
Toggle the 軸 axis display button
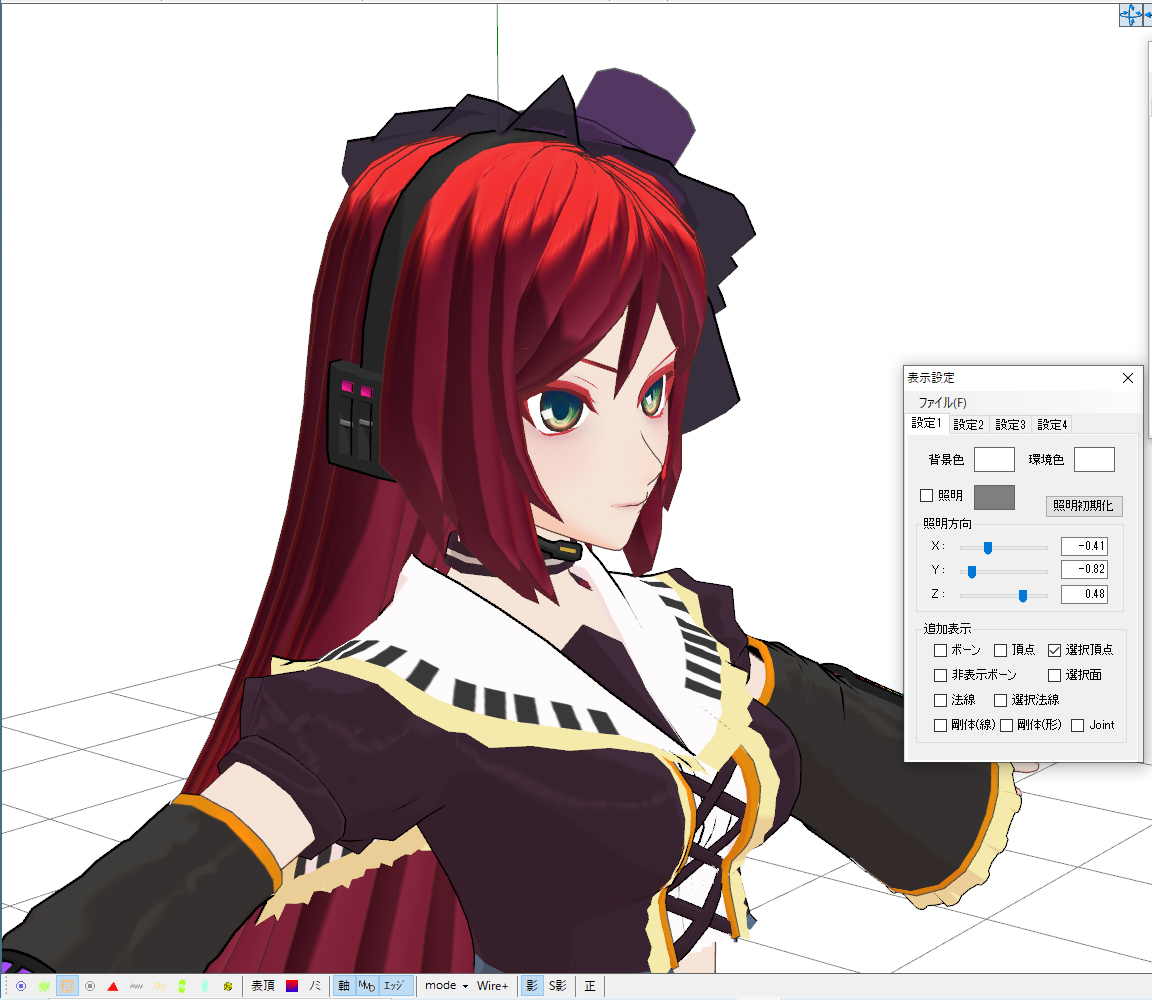(344, 986)
